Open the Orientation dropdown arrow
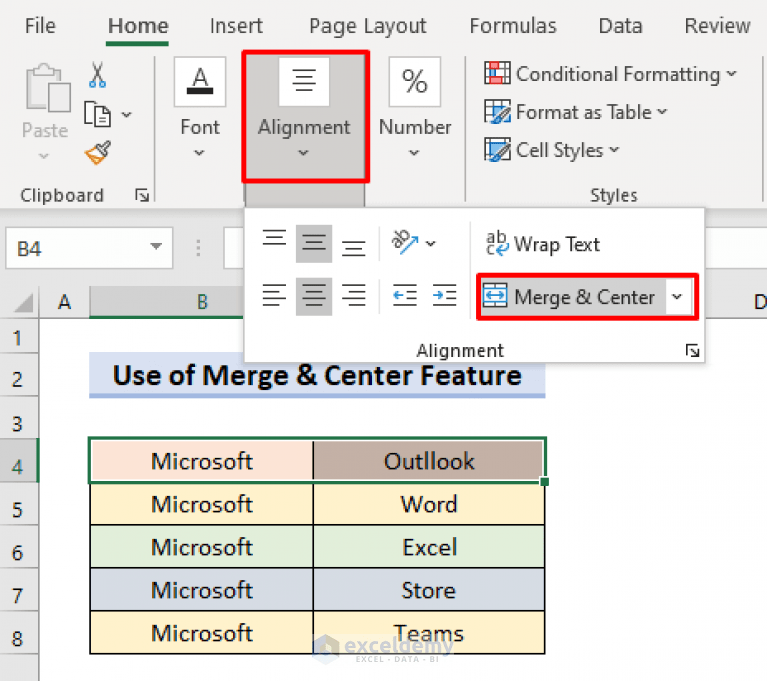The width and height of the screenshot is (767, 681). (x=430, y=243)
